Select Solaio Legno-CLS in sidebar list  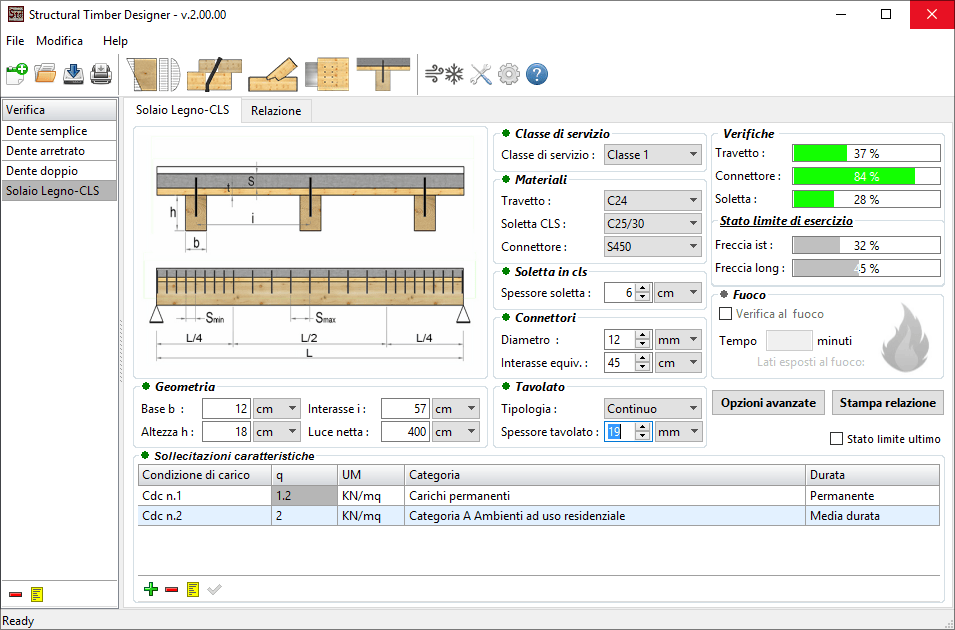coord(59,191)
